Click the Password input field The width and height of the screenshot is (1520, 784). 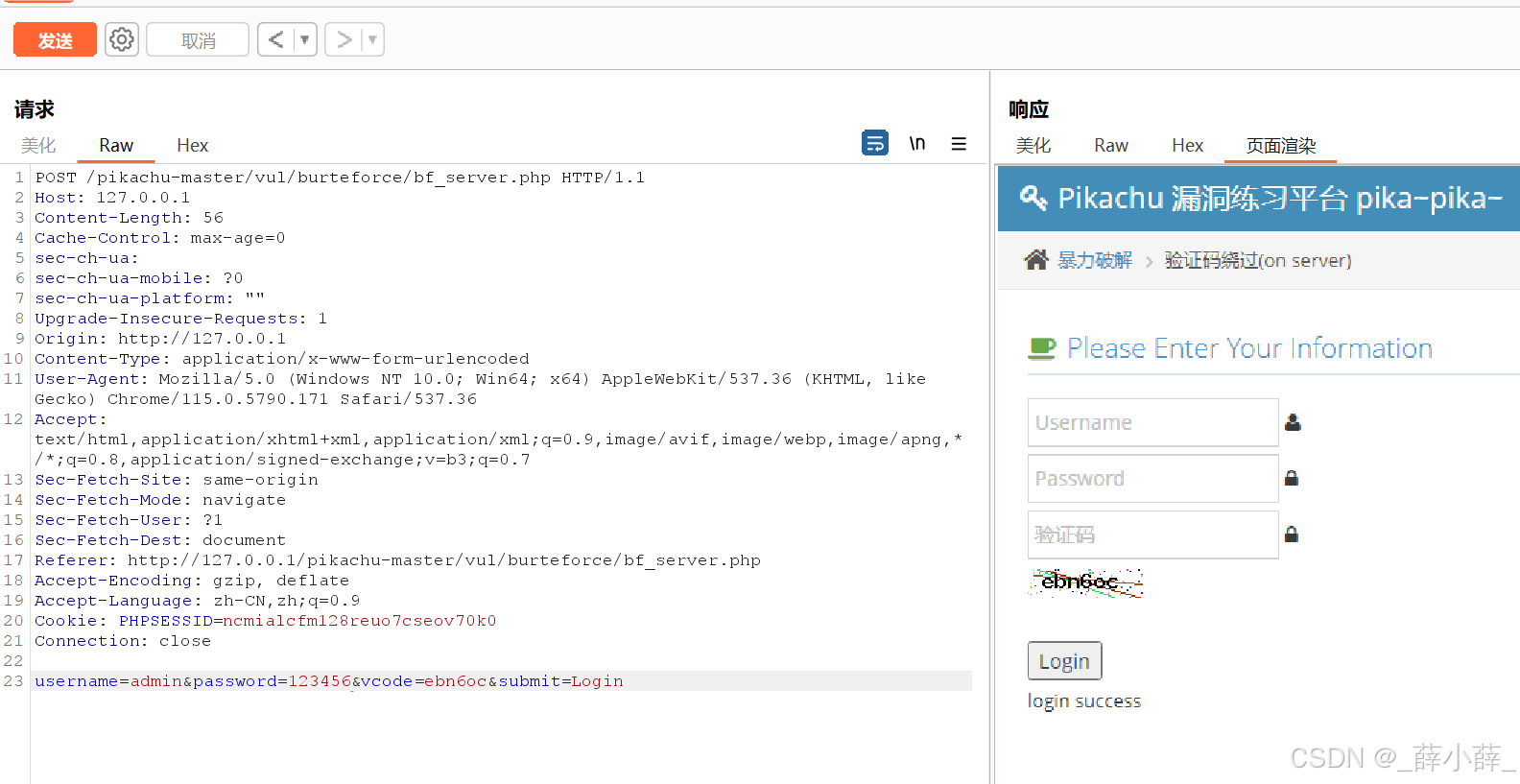pyautogui.click(x=1153, y=478)
